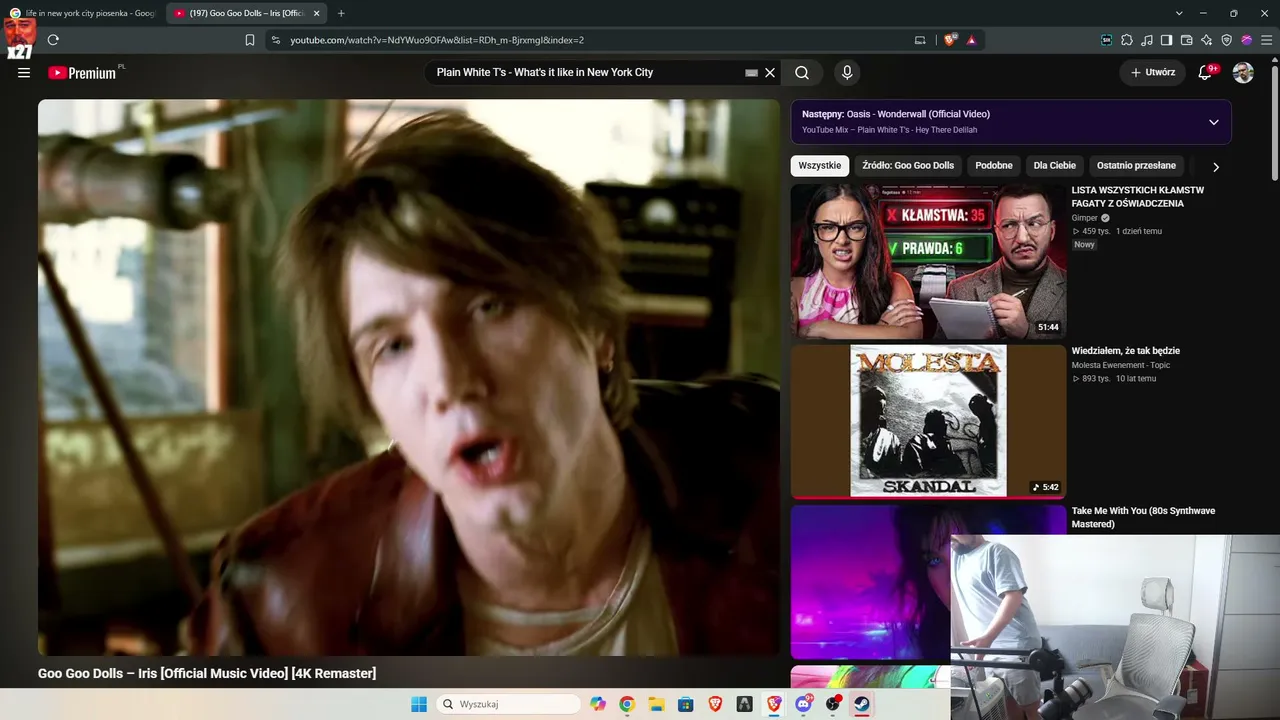Click the Molesta Skandal album thumbnail
The width and height of the screenshot is (1280, 720).
tap(928, 422)
